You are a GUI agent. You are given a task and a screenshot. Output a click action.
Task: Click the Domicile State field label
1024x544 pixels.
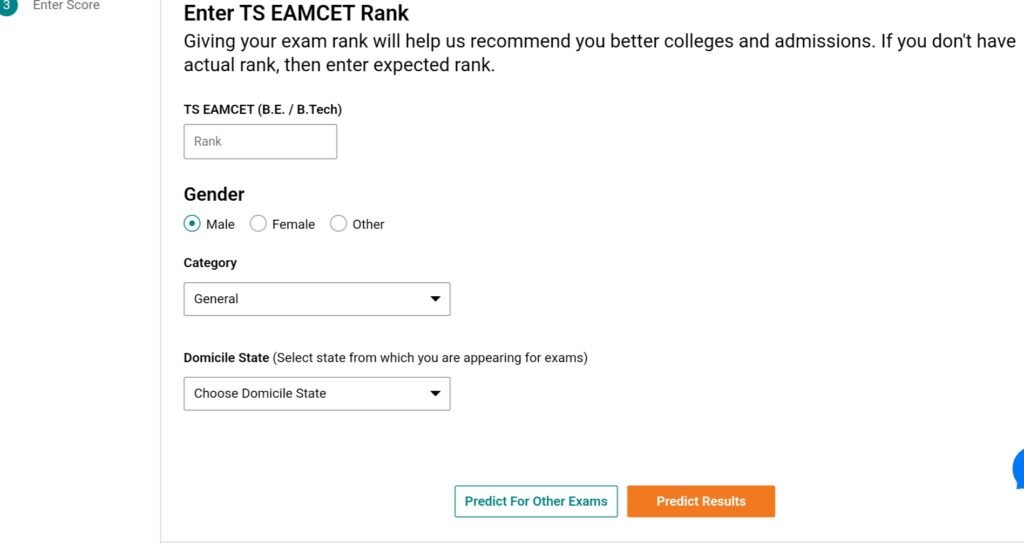point(226,358)
